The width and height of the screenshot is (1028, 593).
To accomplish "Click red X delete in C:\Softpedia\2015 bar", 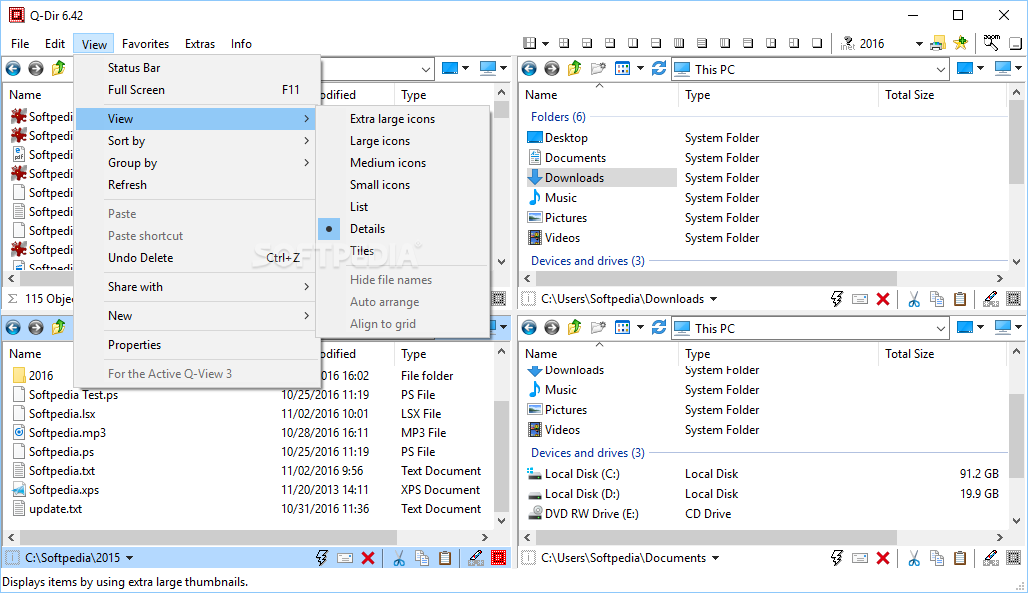I will tap(368, 558).
